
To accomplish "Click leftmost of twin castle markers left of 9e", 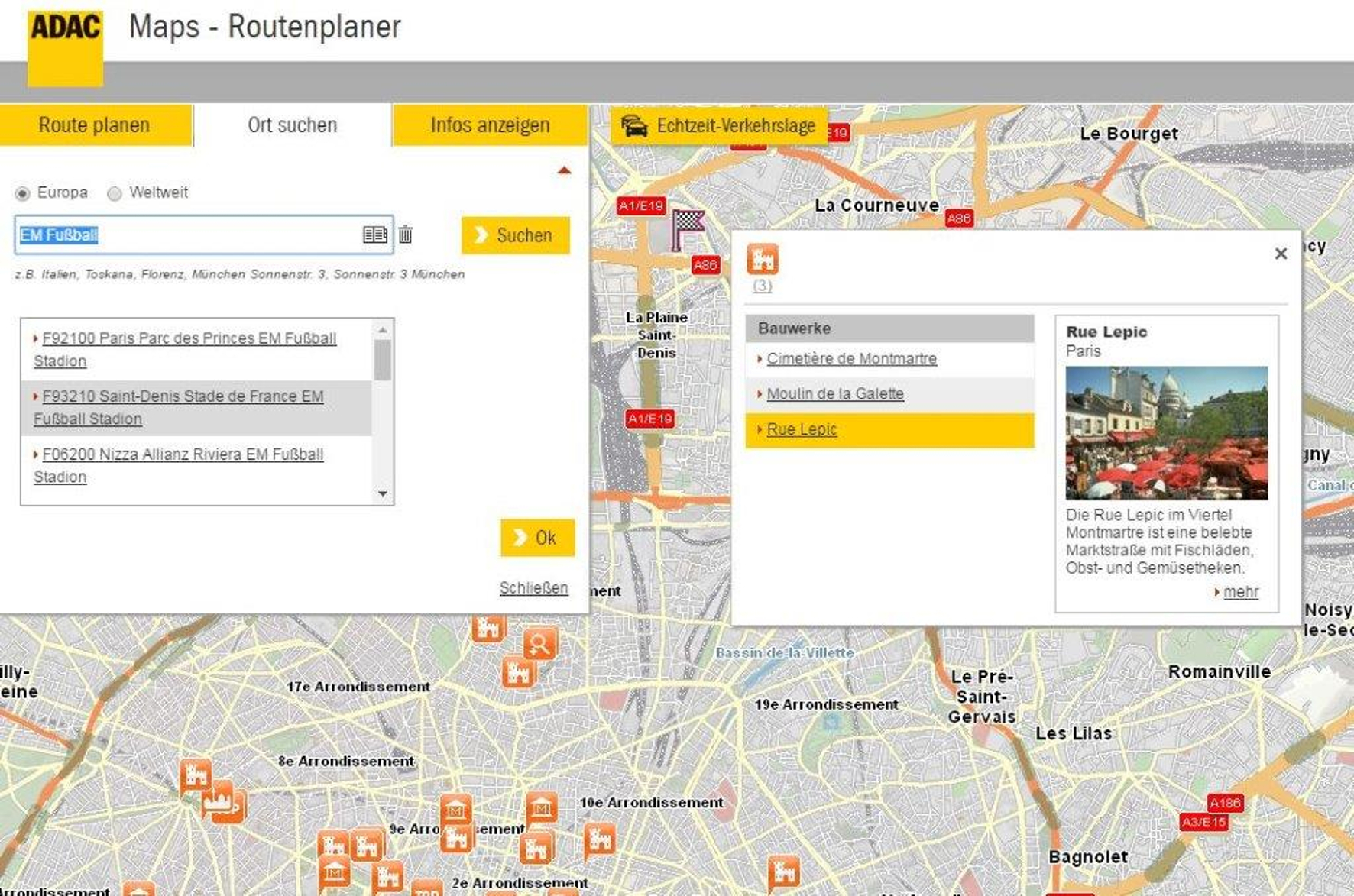I will coord(333,846).
